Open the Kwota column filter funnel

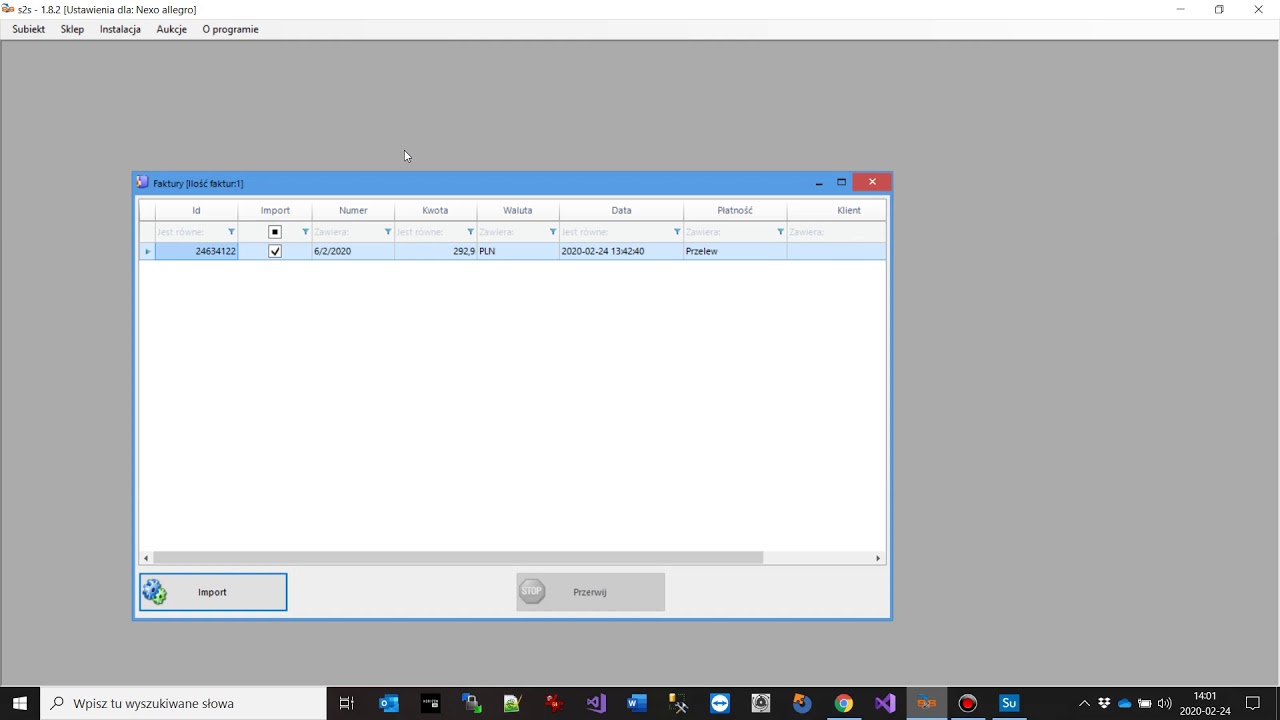pyautogui.click(x=470, y=232)
